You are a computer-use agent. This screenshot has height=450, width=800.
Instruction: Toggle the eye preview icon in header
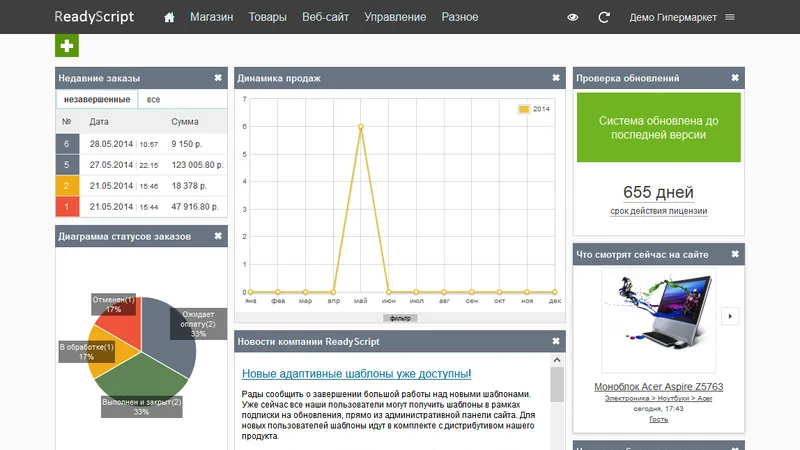[x=572, y=17]
